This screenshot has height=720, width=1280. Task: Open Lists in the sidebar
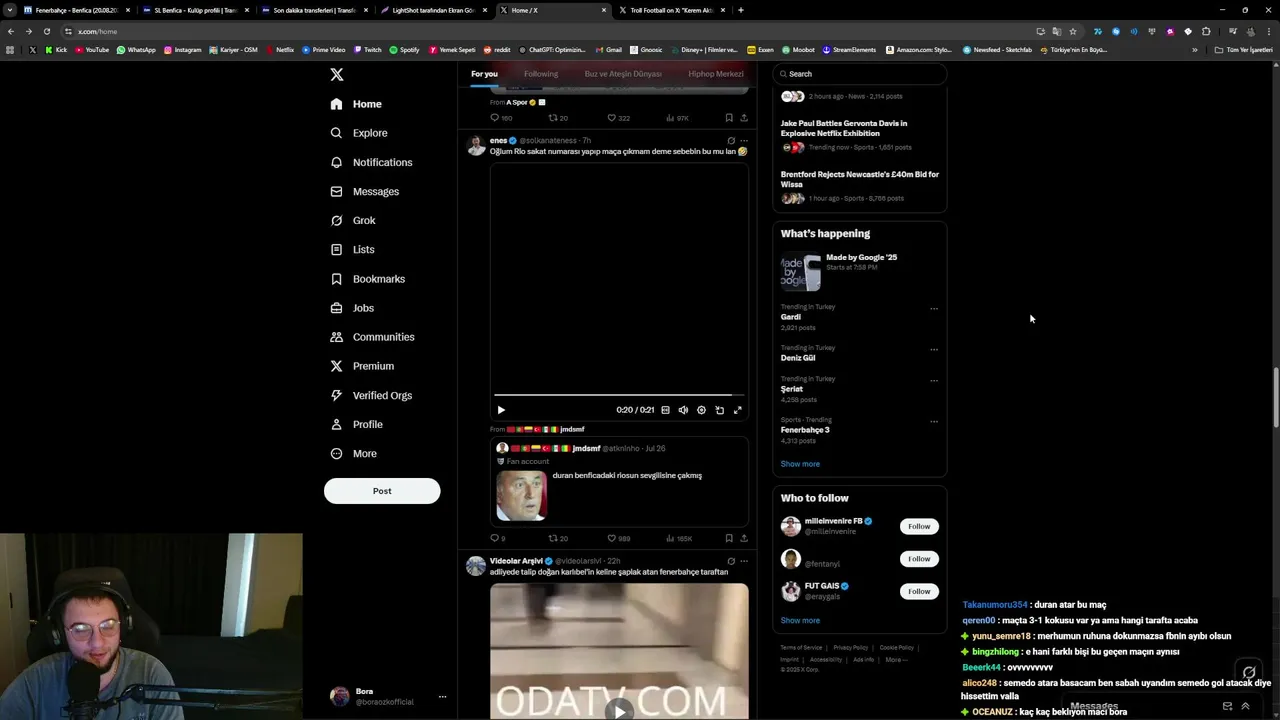pyautogui.click(x=352, y=249)
